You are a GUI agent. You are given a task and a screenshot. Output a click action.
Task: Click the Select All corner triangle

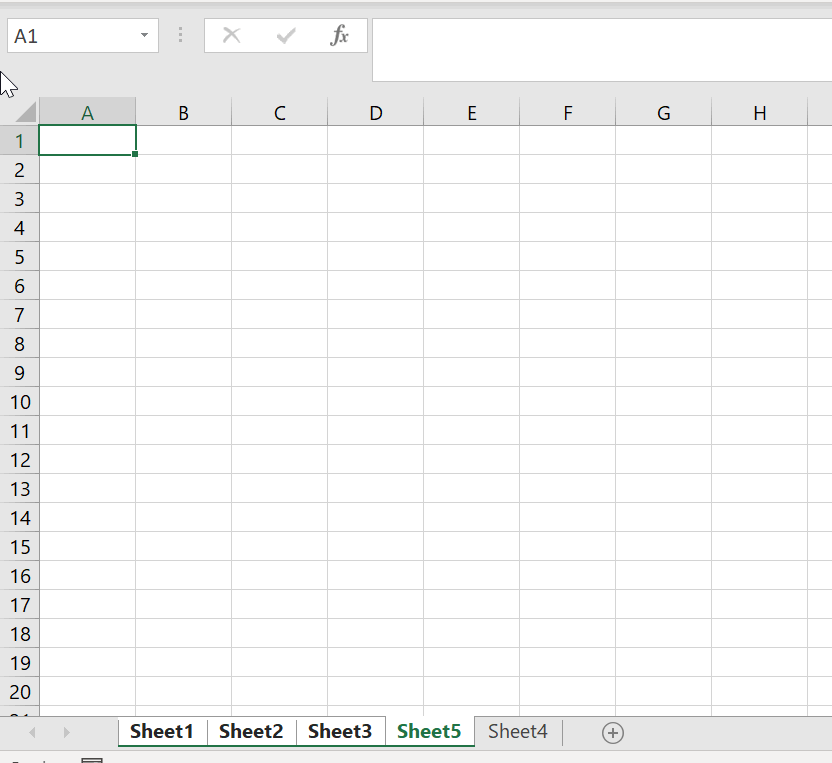pos(24,111)
